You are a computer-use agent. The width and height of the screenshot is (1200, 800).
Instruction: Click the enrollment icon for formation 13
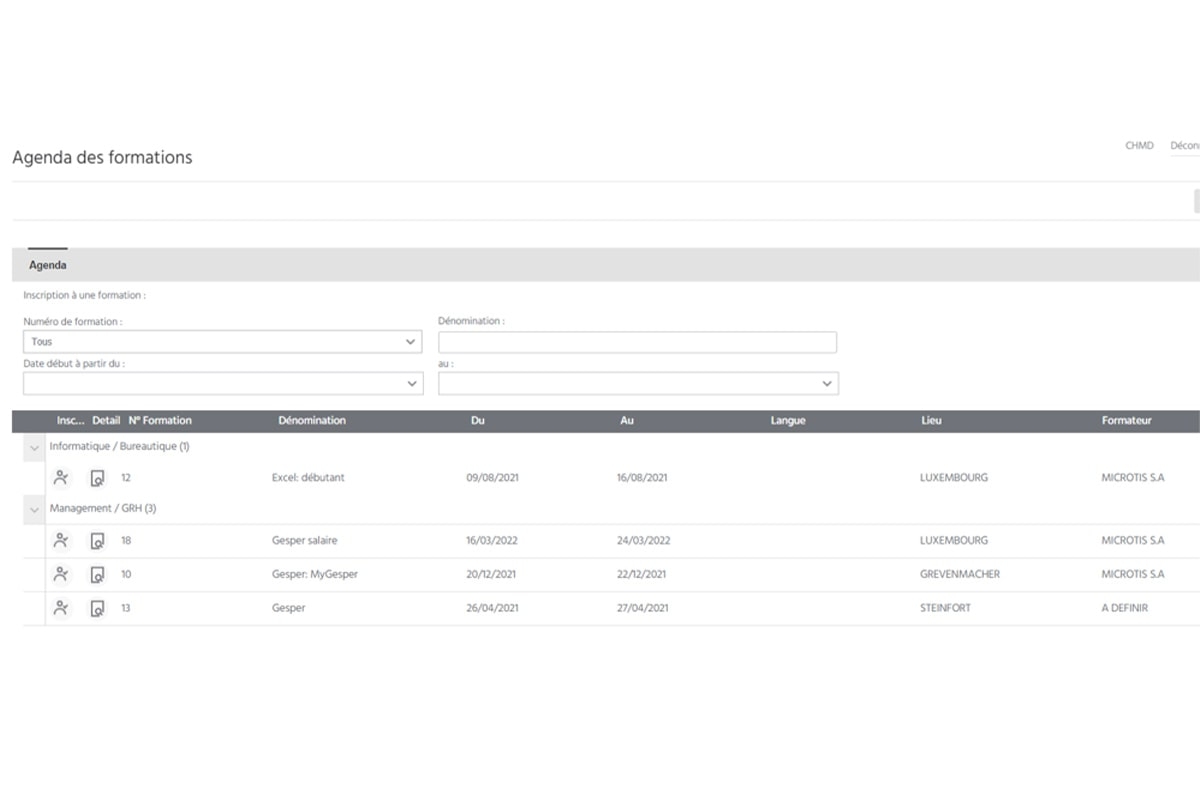click(62, 608)
